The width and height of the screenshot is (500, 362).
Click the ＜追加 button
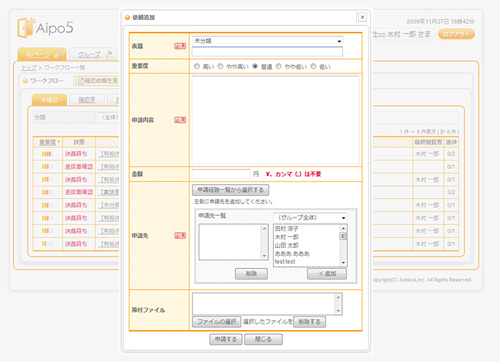[327, 274]
